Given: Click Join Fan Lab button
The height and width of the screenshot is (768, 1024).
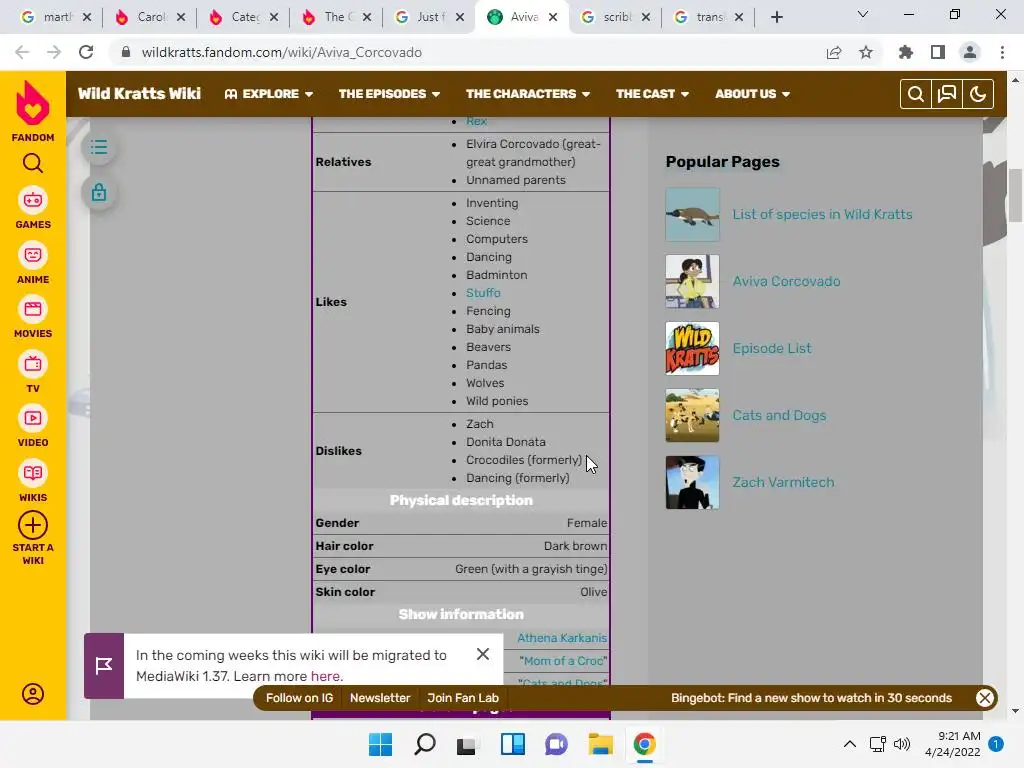Looking at the screenshot, I should (463, 697).
